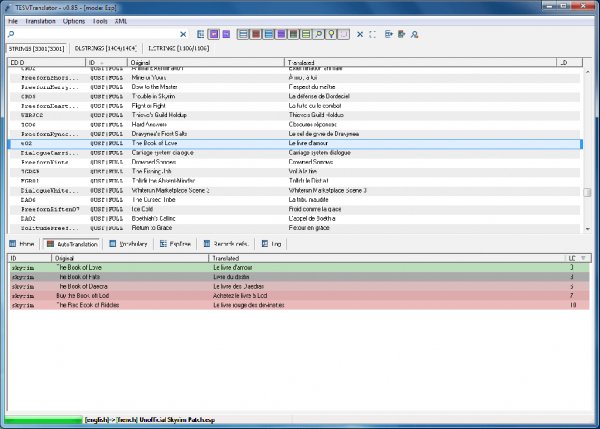Click the scrollbar up arrow of strings list
Screen dimensions: 600x429
point(588,72)
